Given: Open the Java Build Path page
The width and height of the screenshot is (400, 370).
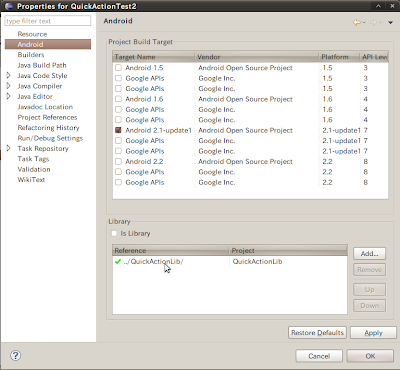Looking at the screenshot, I should point(42,65).
